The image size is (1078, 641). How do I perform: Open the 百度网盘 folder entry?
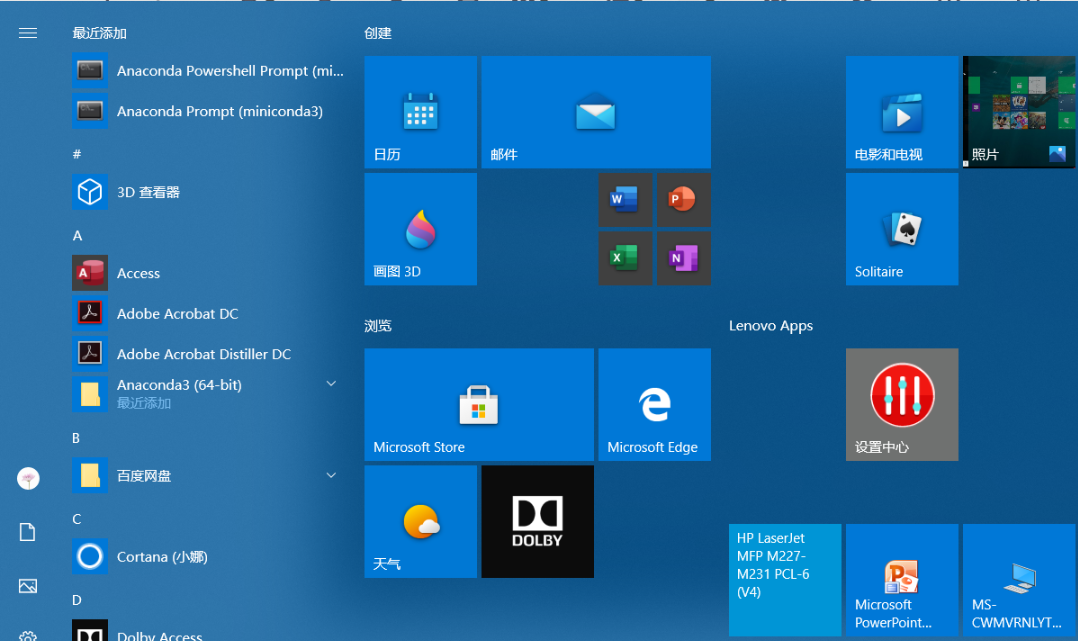point(208,475)
